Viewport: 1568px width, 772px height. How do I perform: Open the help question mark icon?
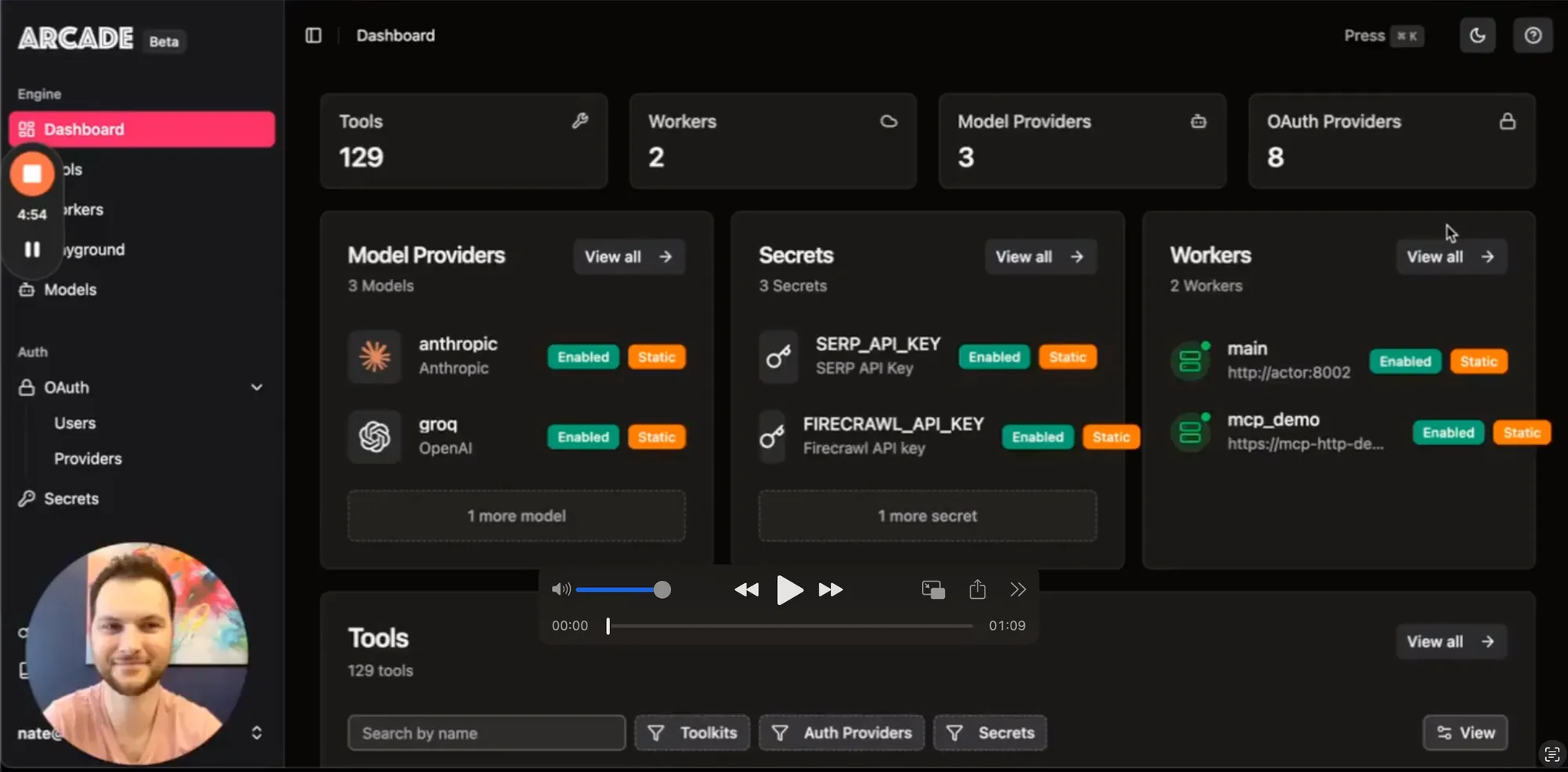tap(1533, 35)
